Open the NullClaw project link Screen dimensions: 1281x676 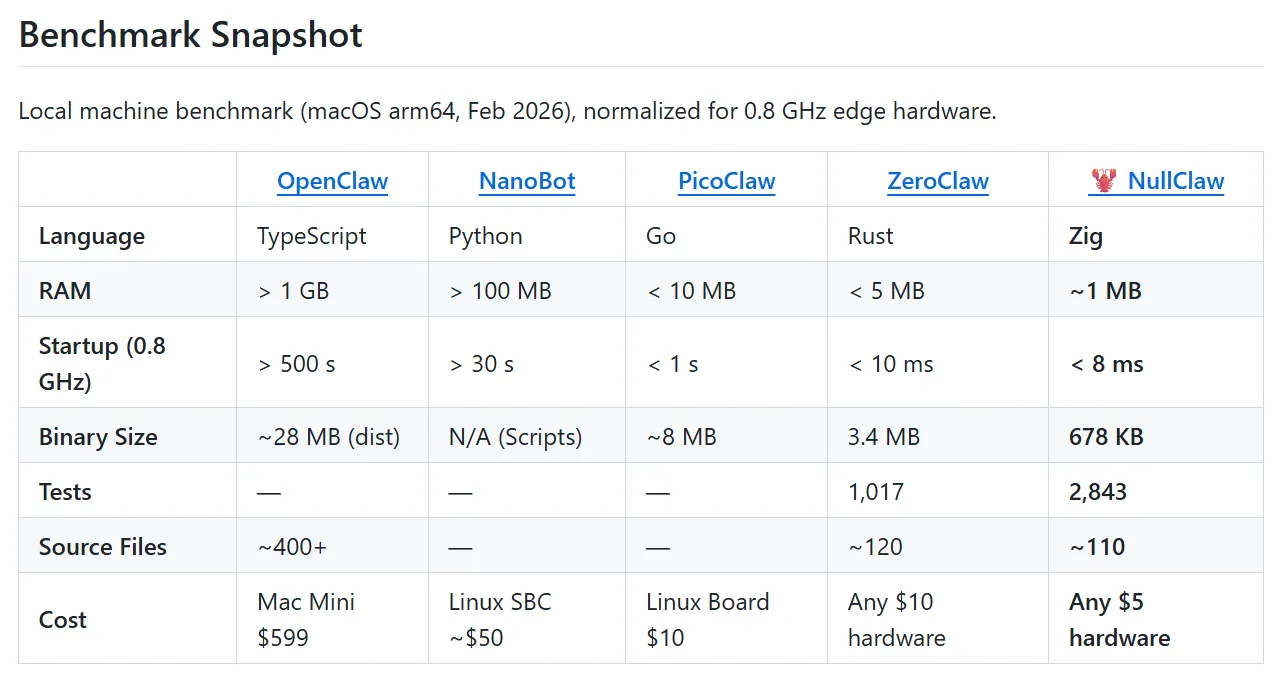[1175, 181]
